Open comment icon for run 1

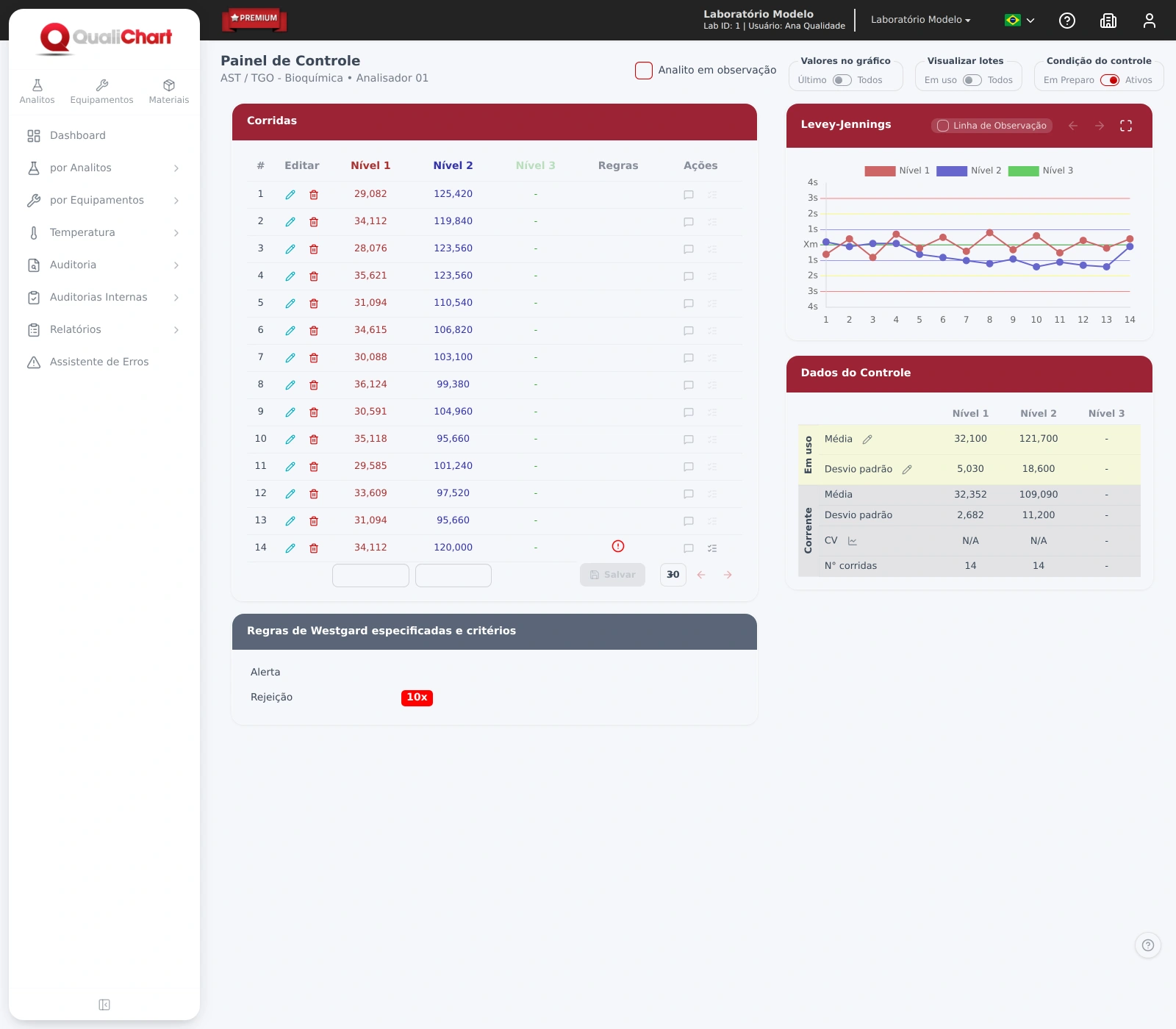[x=689, y=195]
